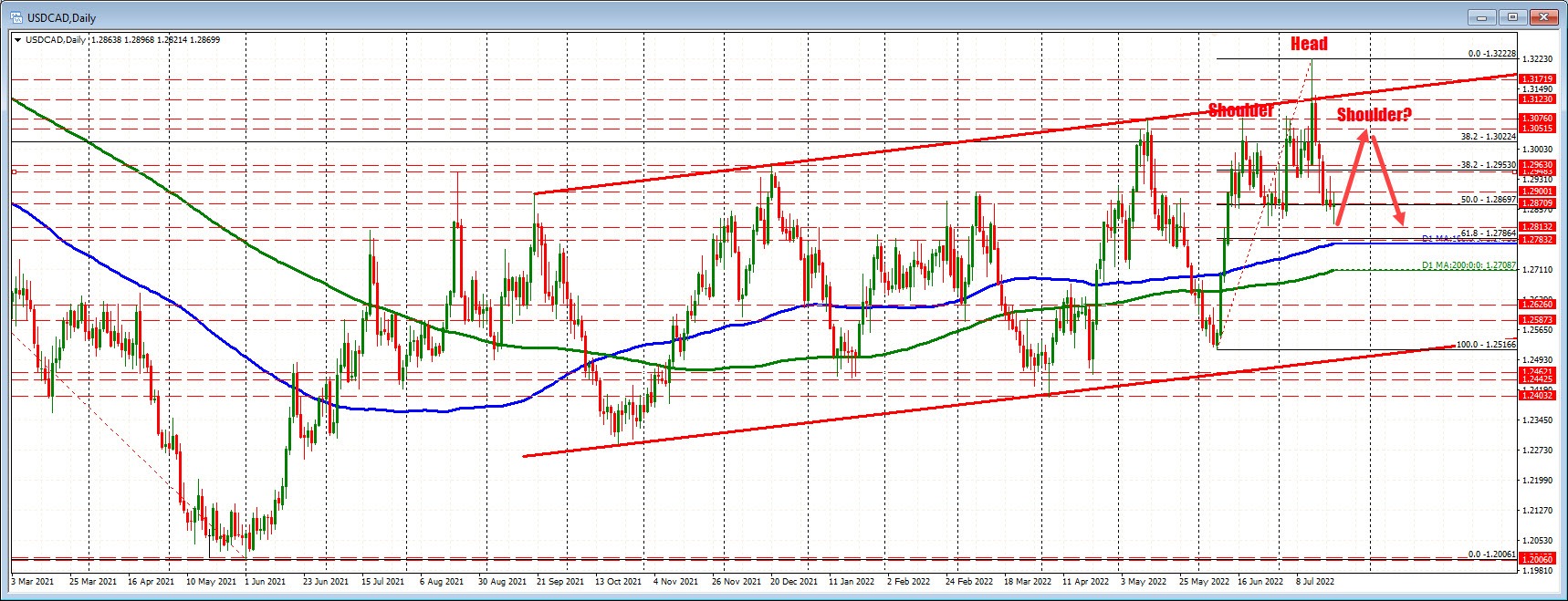Click the 10 May 2021 date label
The height and width of the screenshot is (601, 1568).
click(211, 581)
